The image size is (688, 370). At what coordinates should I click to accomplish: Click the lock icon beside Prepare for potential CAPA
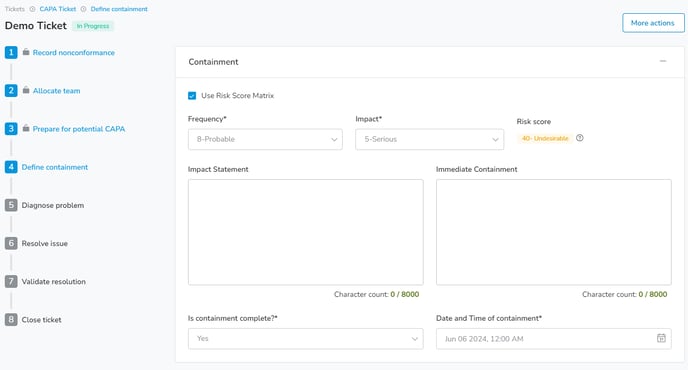pyautogui.click(x=26, y=129)
